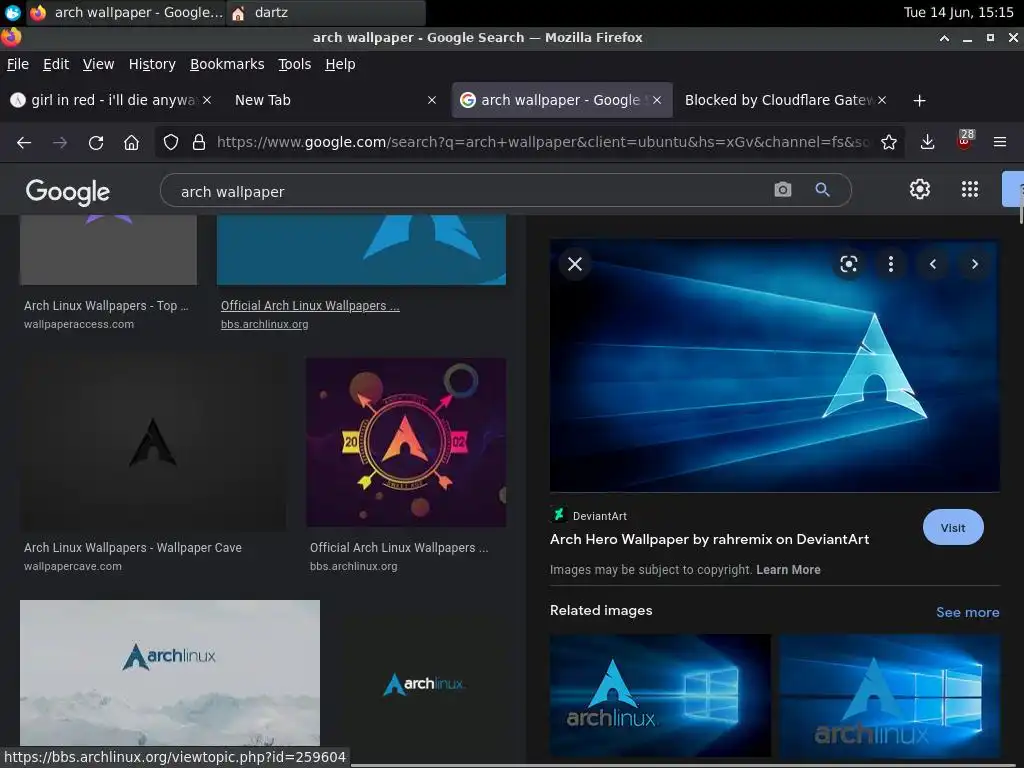Open the Google apps grid
This screenshot has width=1024, height=768.
pyautogui.click(x=970, y=189)
